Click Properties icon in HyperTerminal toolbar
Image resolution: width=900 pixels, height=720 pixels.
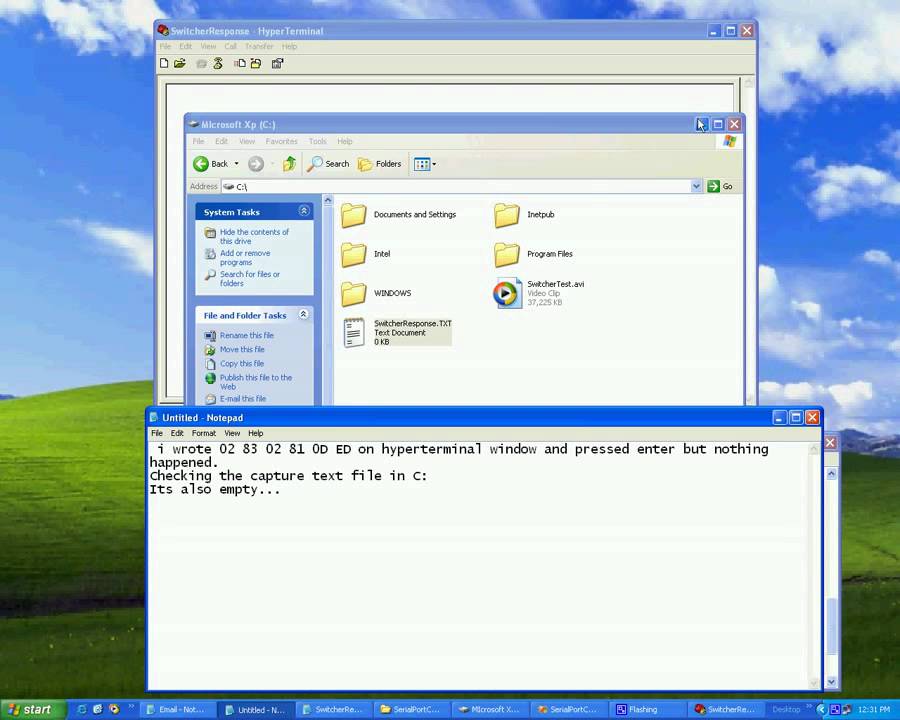pyautogui.click(x=277, y=63)
